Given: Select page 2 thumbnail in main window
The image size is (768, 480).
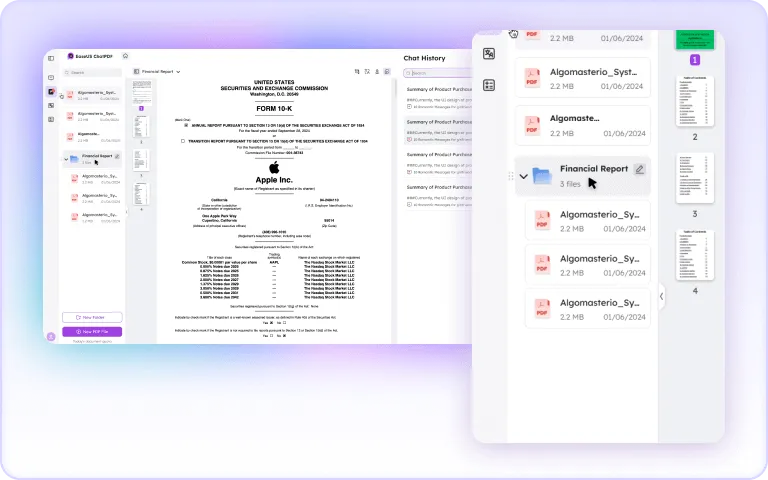Looking at the screenshot, I should pyautogui.click(x=142, y=126).
